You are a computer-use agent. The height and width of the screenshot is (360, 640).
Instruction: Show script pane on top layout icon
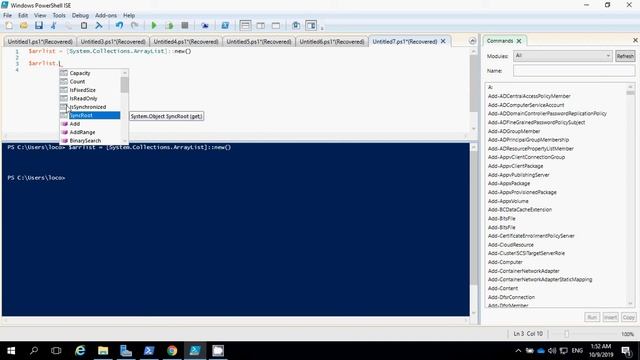(245, 26)
